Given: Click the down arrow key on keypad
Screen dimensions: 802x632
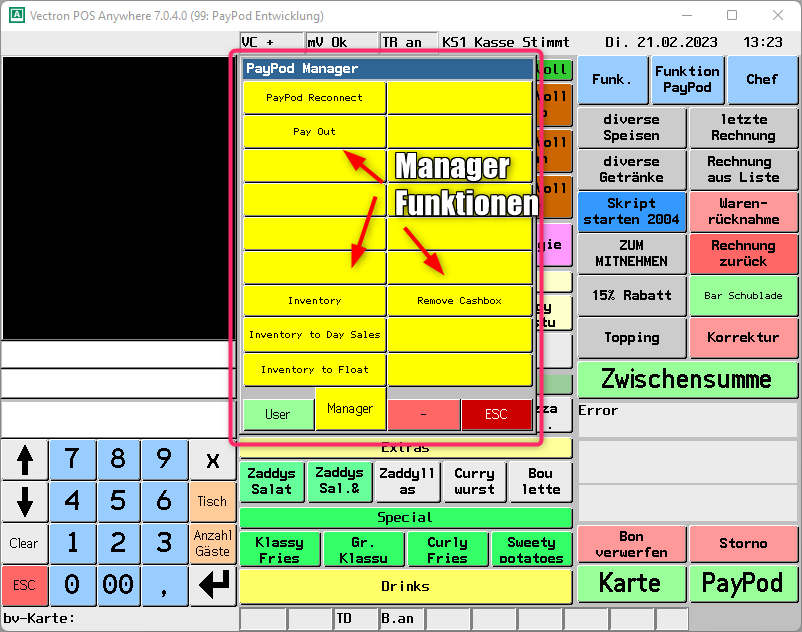Looking at the screenshot, I should (25, 501).
